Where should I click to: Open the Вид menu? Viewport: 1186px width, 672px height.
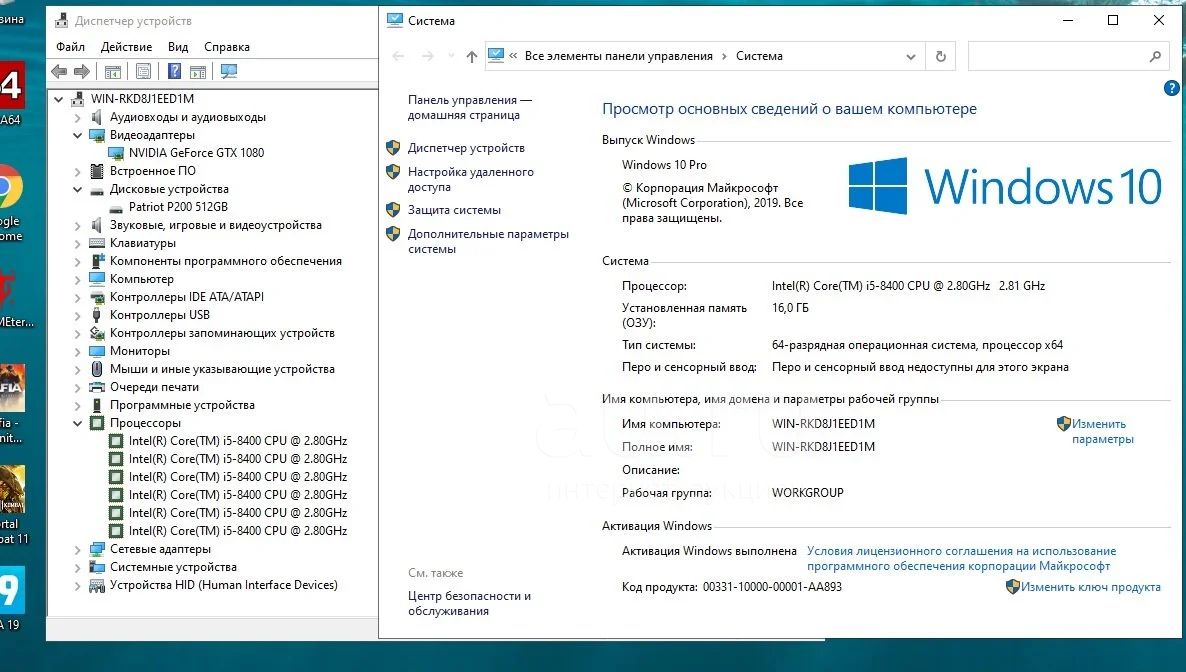coord(178,47)
